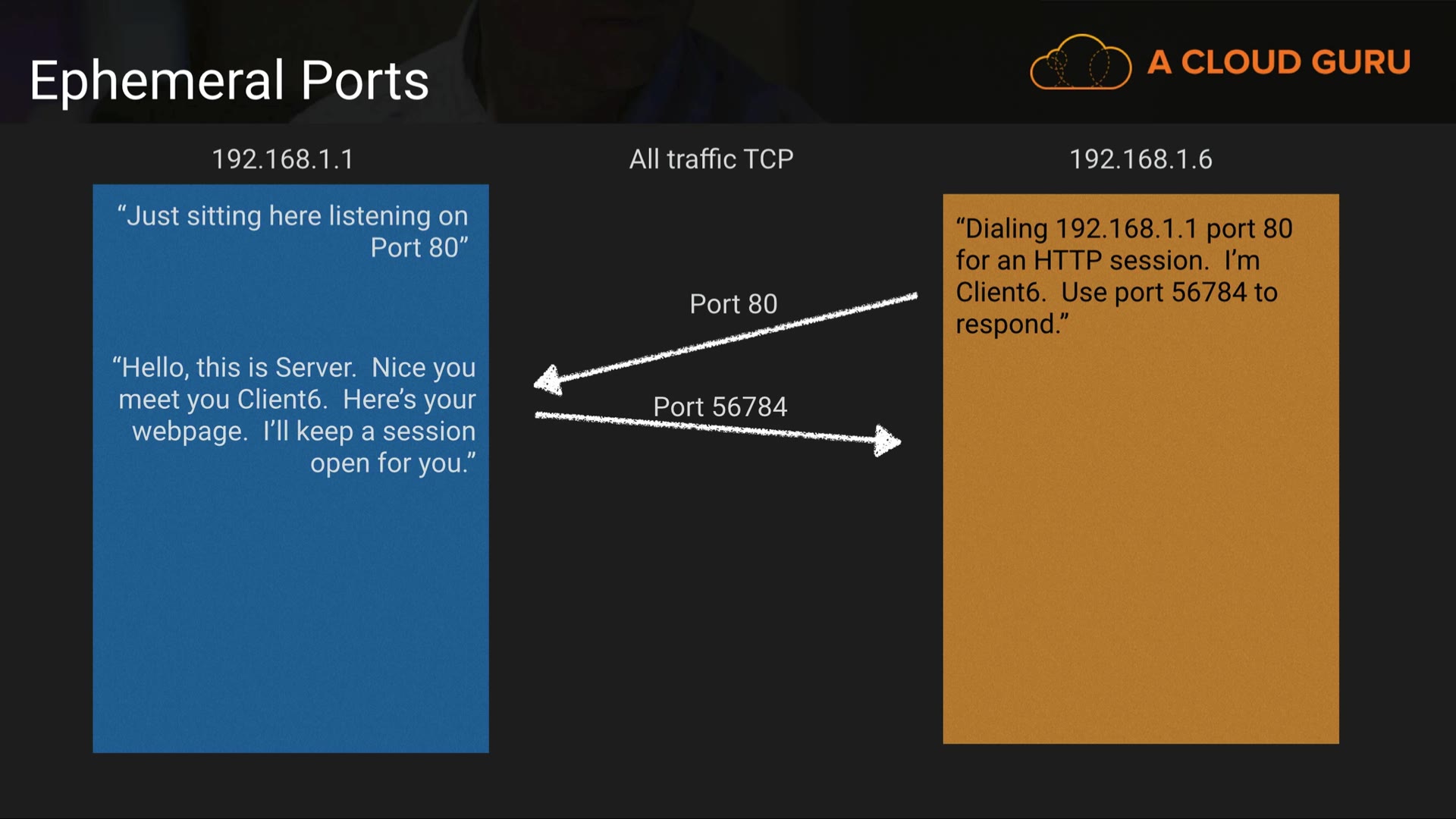The width and height of the screenshot is (1456, 819).
Task: Click "HTTP session" in the orange box
Action: point(1118,261)
